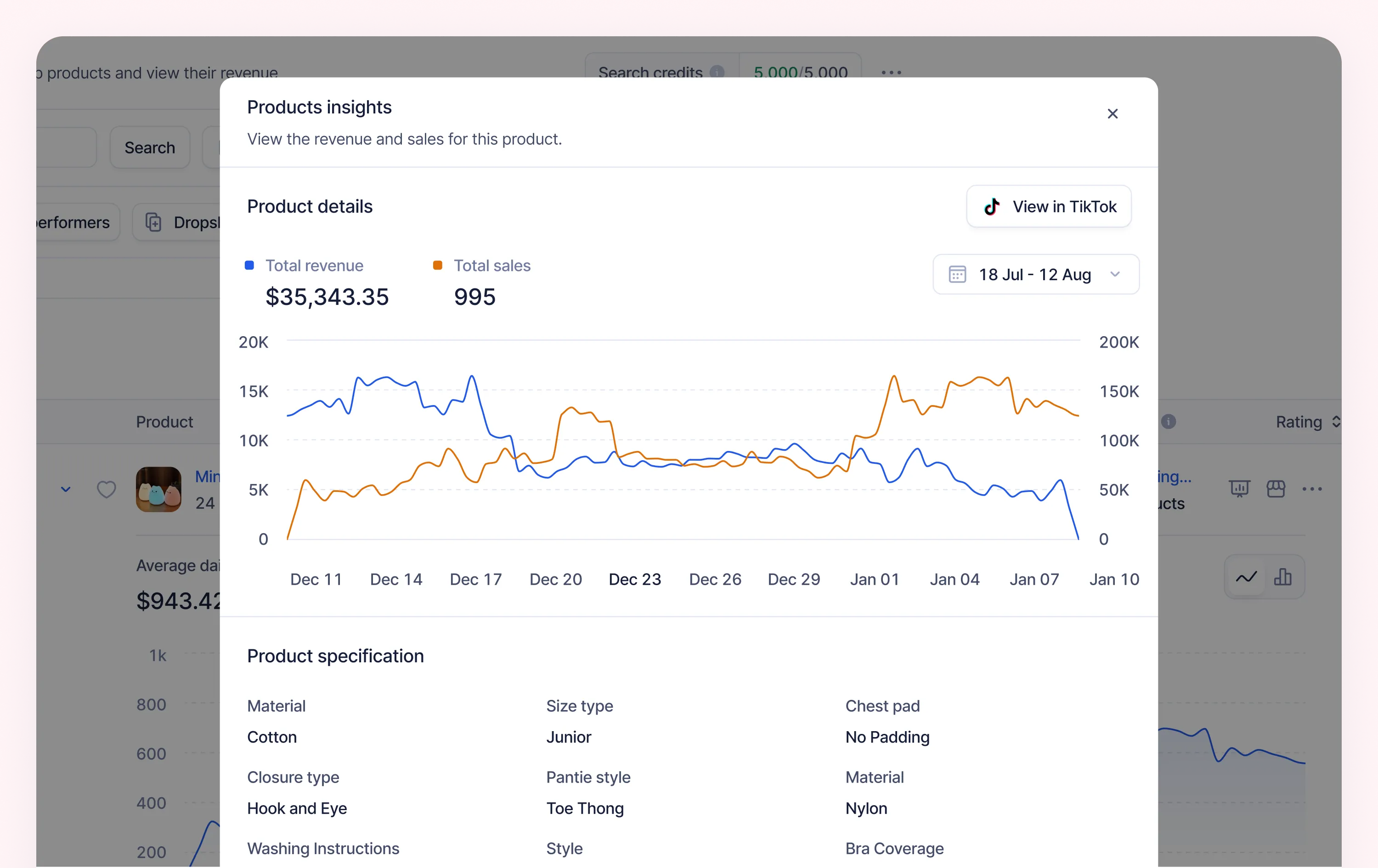
Task: Click the Junior size type value
Action: pyautogui.click(x=568, y=738)
